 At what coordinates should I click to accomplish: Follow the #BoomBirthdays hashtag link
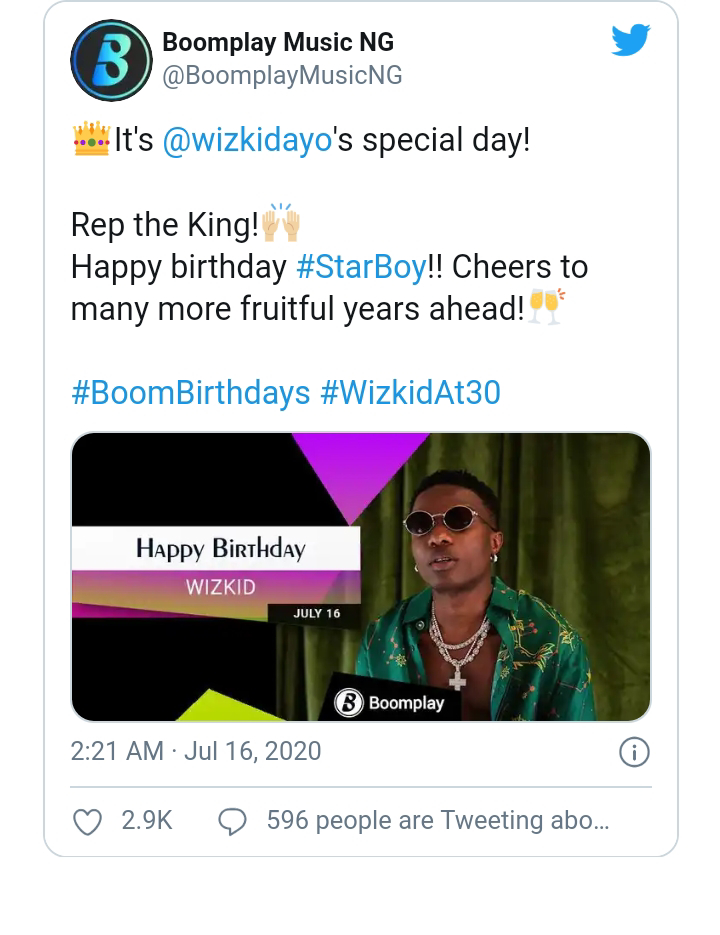[190, 392]
